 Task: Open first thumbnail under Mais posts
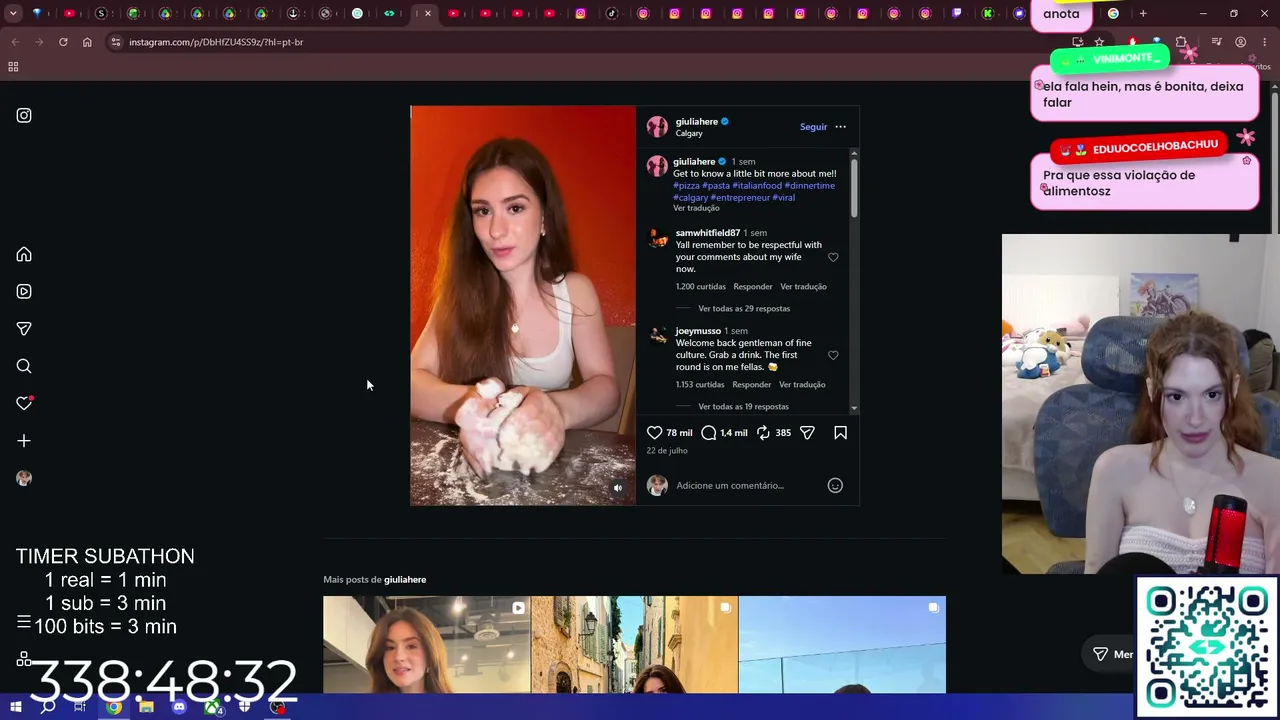point(427,645)
